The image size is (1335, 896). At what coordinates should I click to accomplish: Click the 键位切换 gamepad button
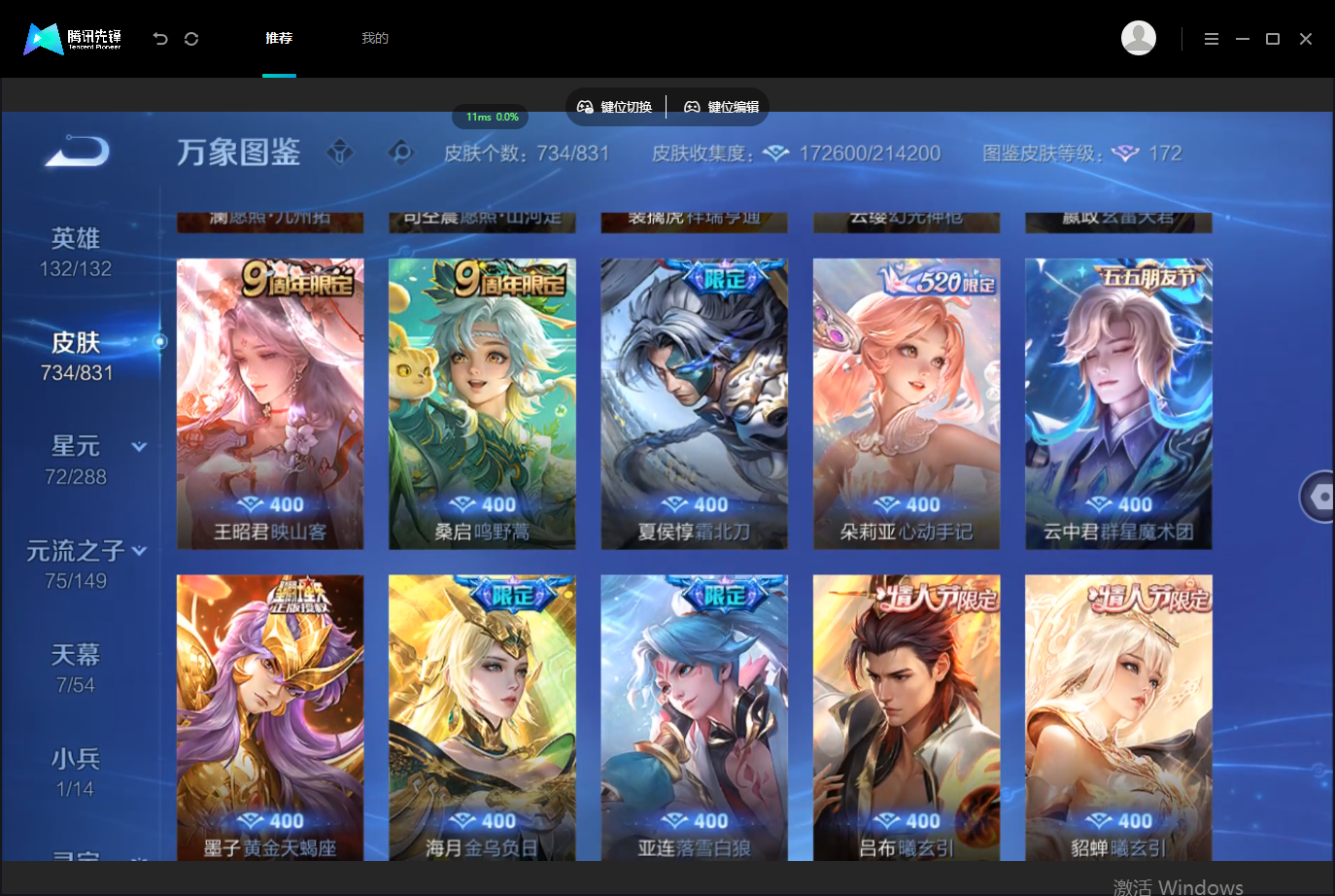615,107
